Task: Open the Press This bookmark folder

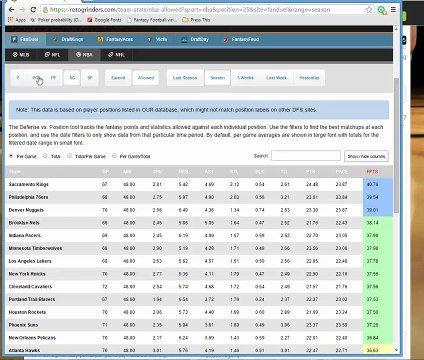Action: 196,20
